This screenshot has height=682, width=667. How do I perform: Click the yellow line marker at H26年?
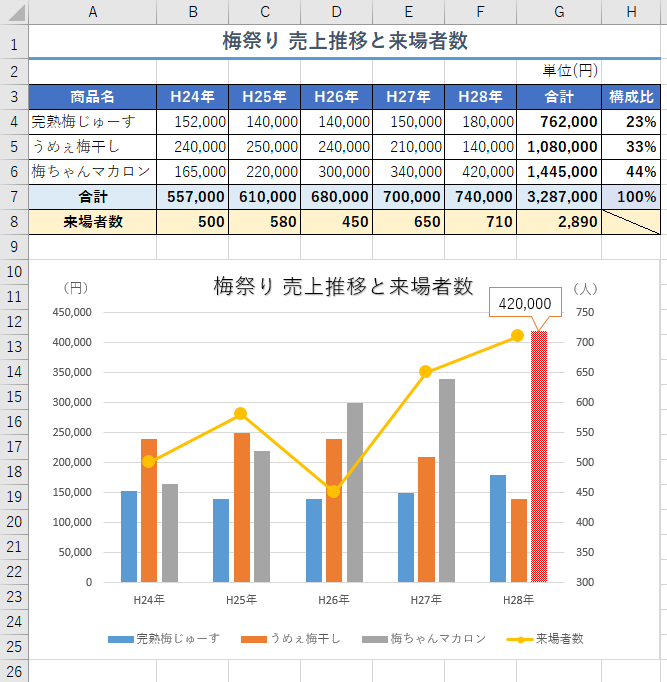click(x=334, y=491)
